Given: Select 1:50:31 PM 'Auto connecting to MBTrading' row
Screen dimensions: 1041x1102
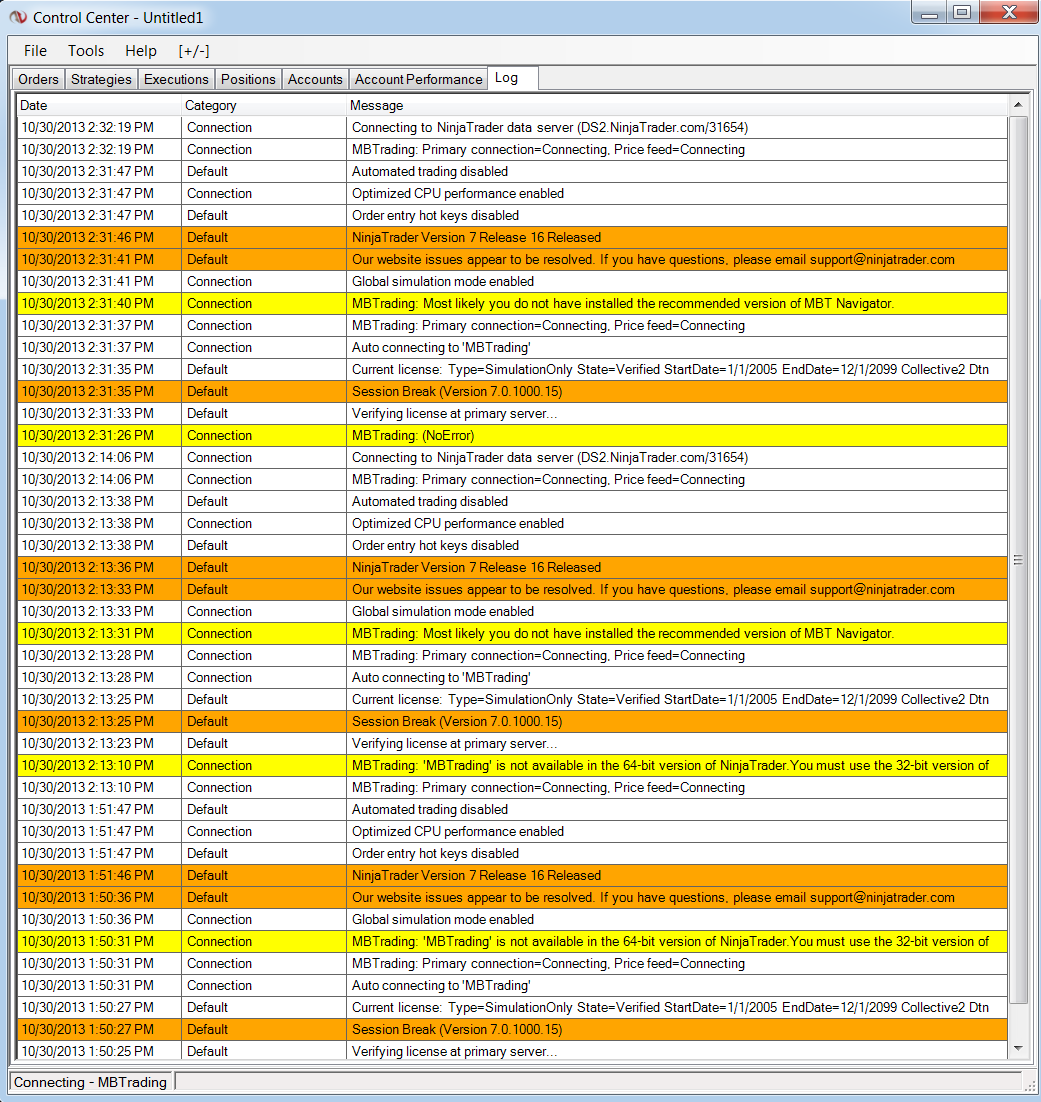Looking at the screenshot, I should point(512,985).
